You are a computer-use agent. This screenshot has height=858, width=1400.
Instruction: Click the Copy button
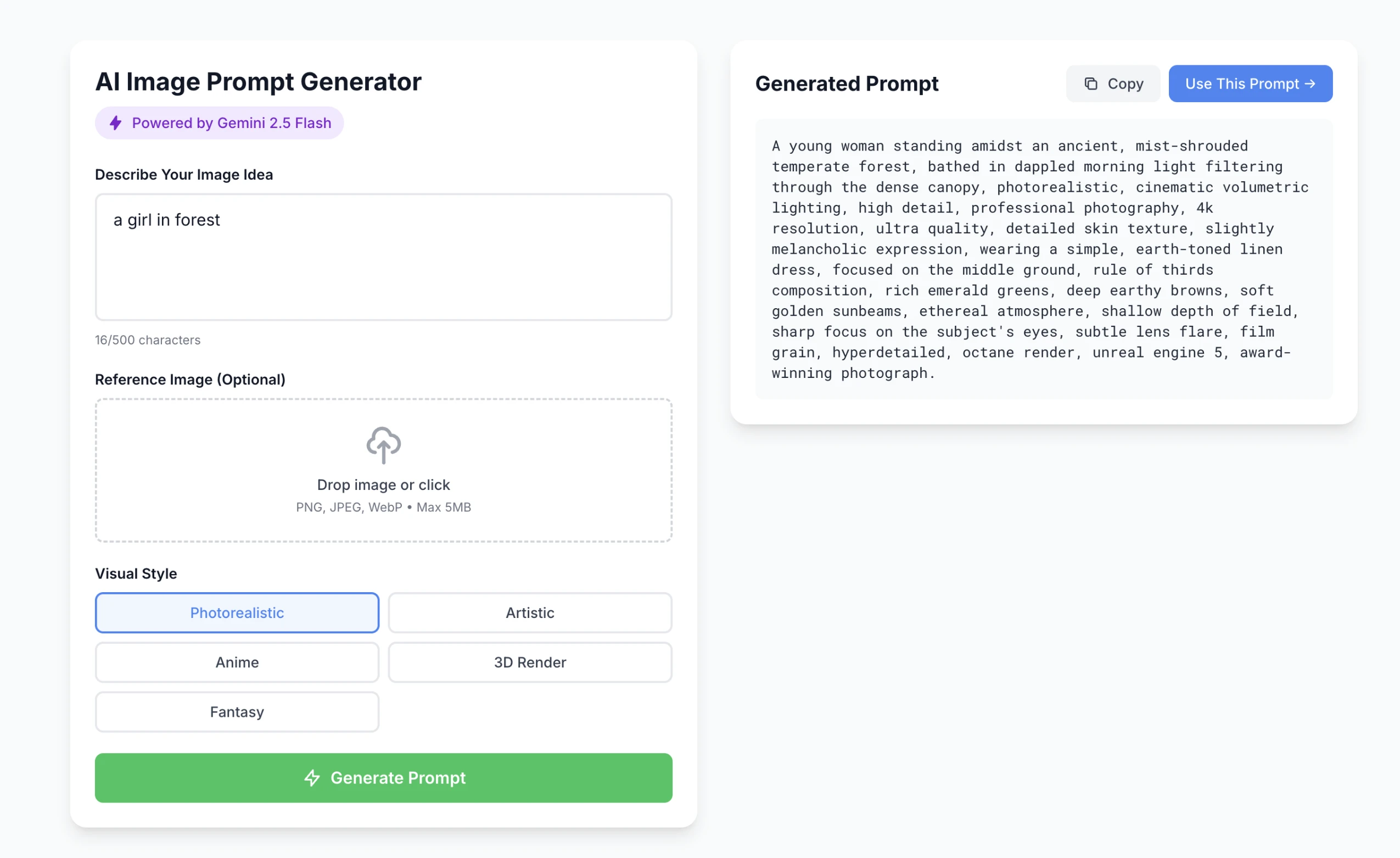click(1113, 83)
